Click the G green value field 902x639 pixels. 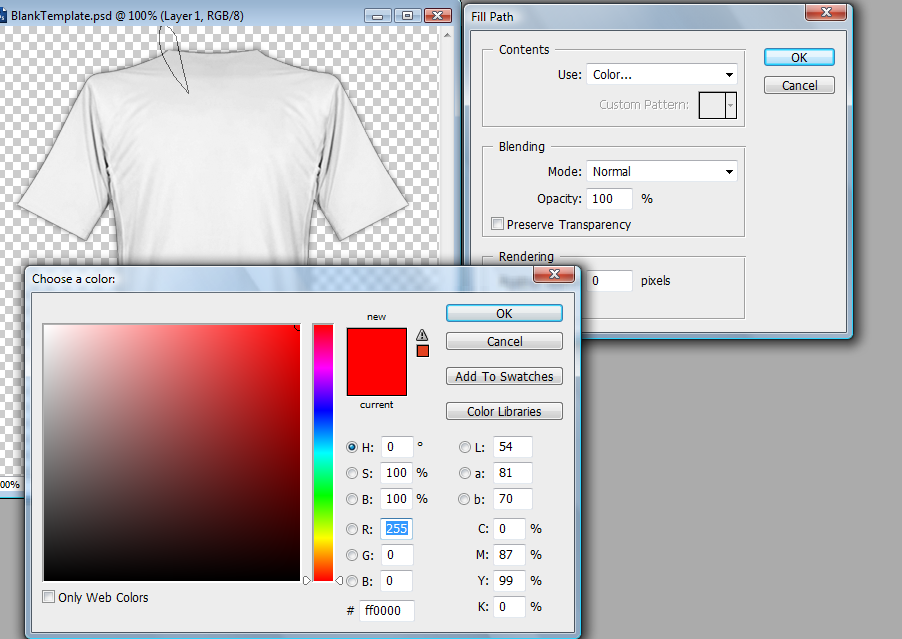397,554
